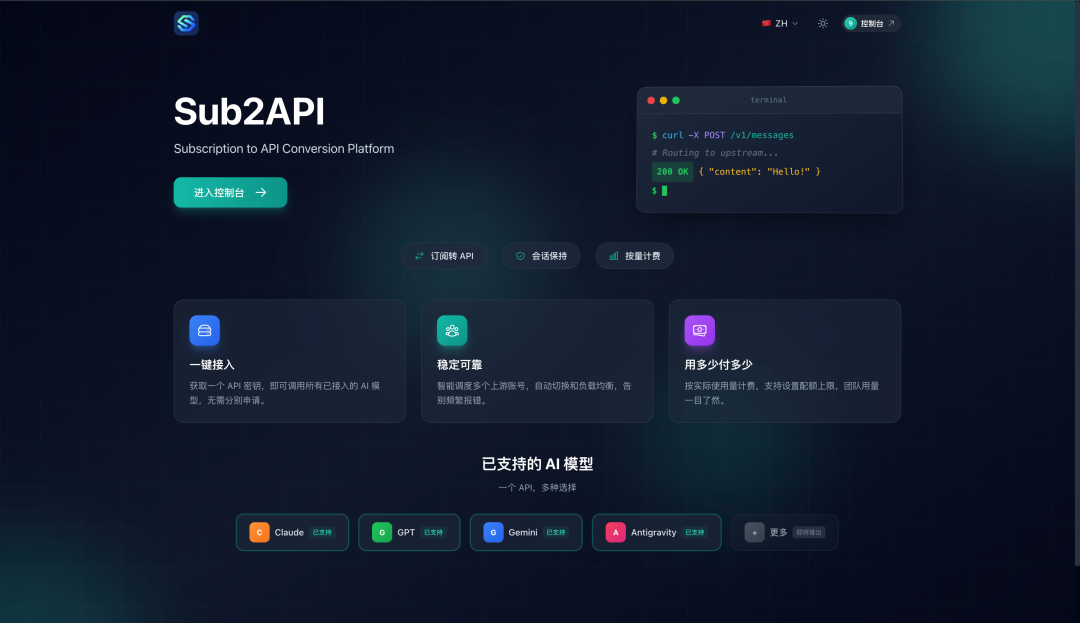The width and height of the screenshot is (1080, 623).
Task: Click the 已支持 badge on Antigravity
Action: 694,532
